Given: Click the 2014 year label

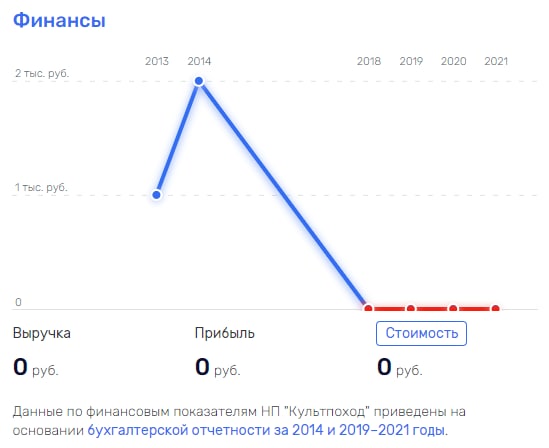Looking at the screenshot, I should point(199,61).
